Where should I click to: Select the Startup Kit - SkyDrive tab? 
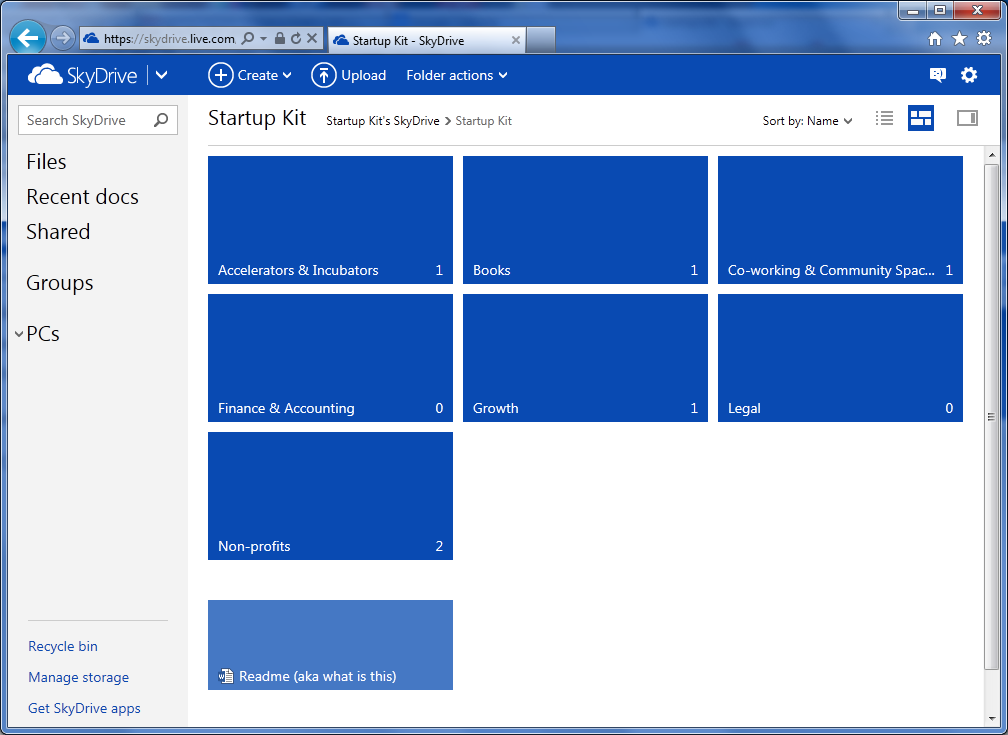coord(427,40)
